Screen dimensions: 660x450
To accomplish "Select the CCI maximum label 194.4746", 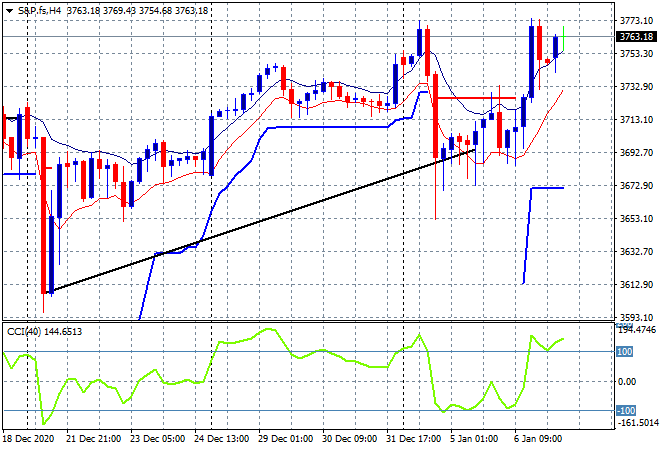I will tap(637, 330).
